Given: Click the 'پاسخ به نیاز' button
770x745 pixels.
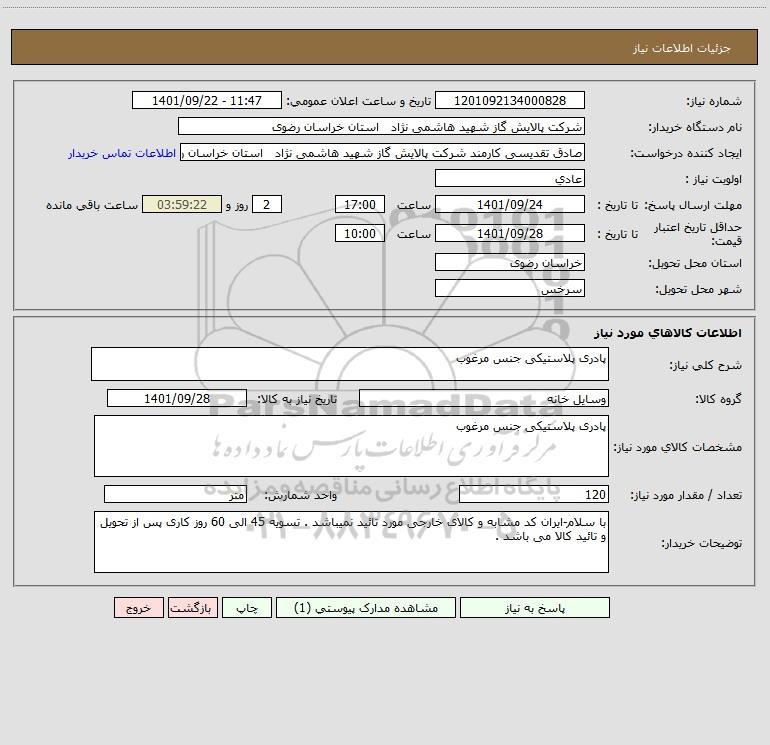Looking at the screenshot, I should [x=535, y=607].
